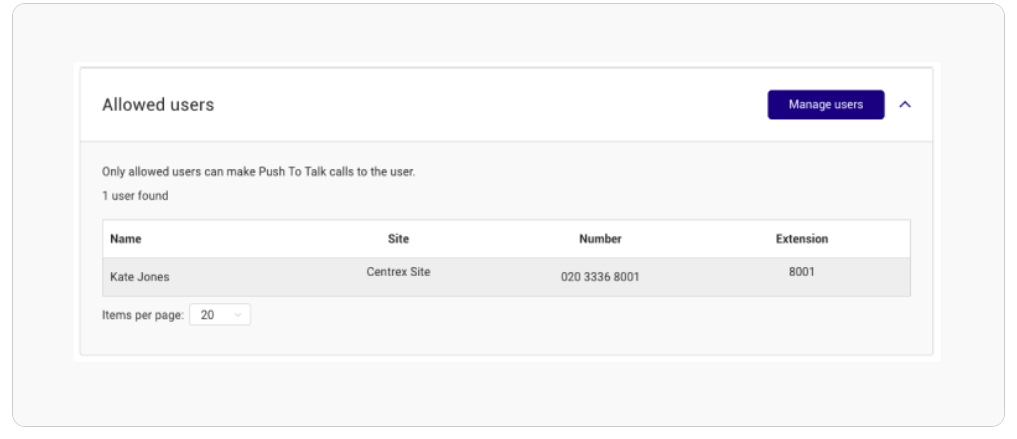1017x439 pixels.
Task: Open the Items per page dropdown
Action: [x=220, y=315]
